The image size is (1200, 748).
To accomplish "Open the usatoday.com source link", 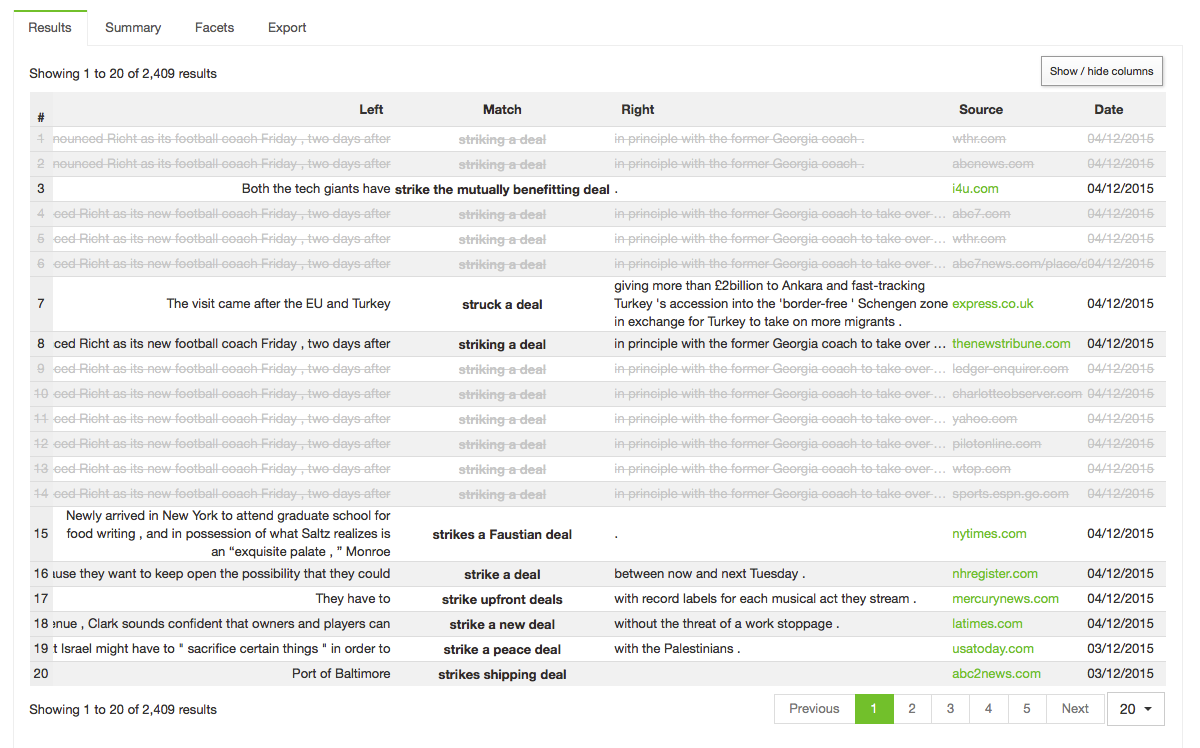I will [993, 649].
